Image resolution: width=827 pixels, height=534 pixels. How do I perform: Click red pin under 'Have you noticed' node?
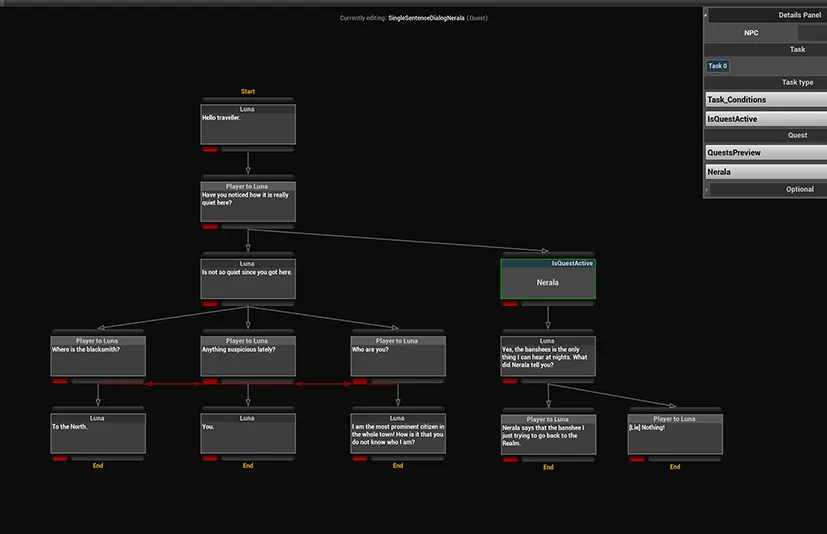point(210,226)
